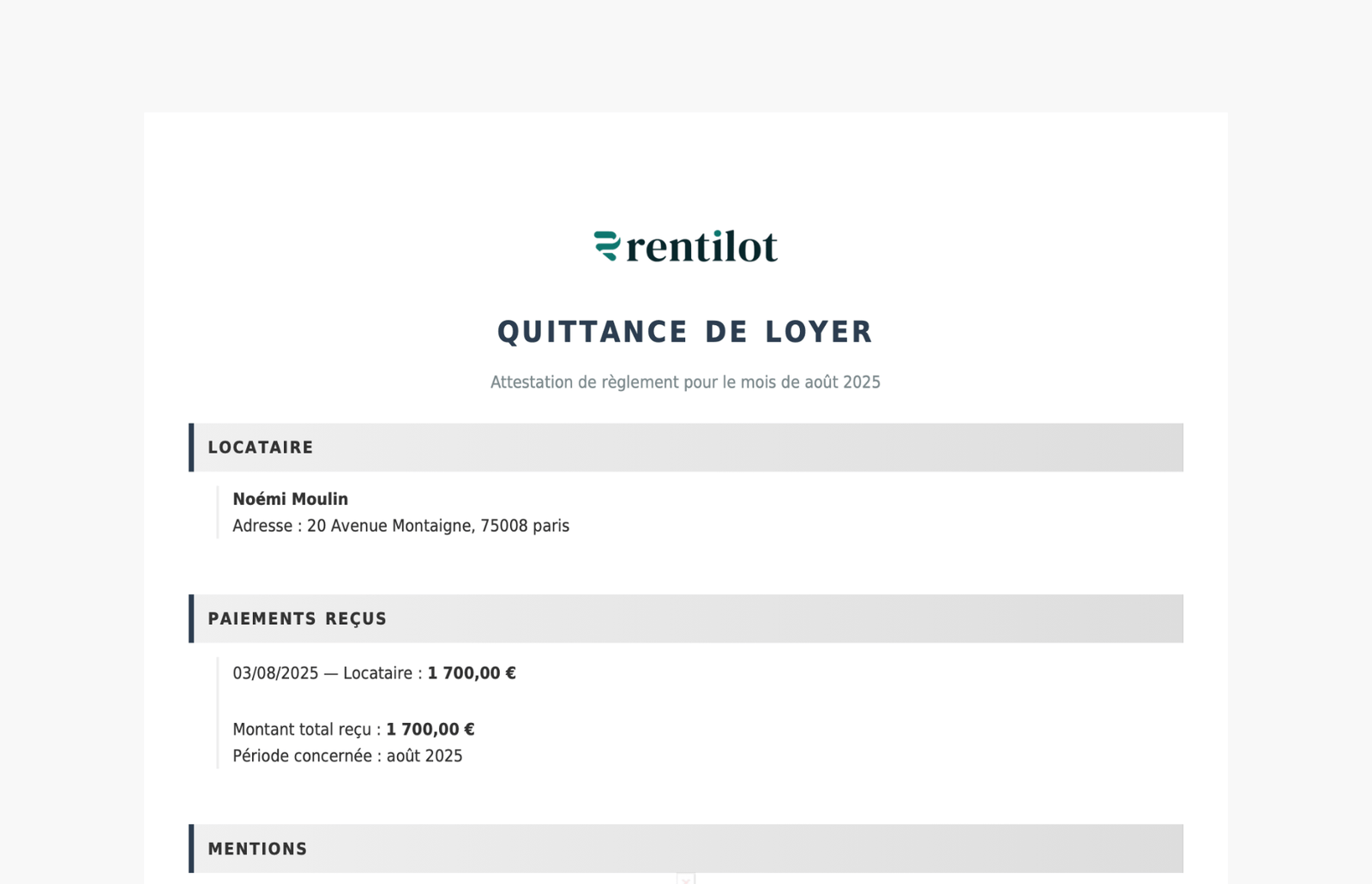Click the dark bar left of Mentions
The image size is (1372, 884).
tap(191, 849)
